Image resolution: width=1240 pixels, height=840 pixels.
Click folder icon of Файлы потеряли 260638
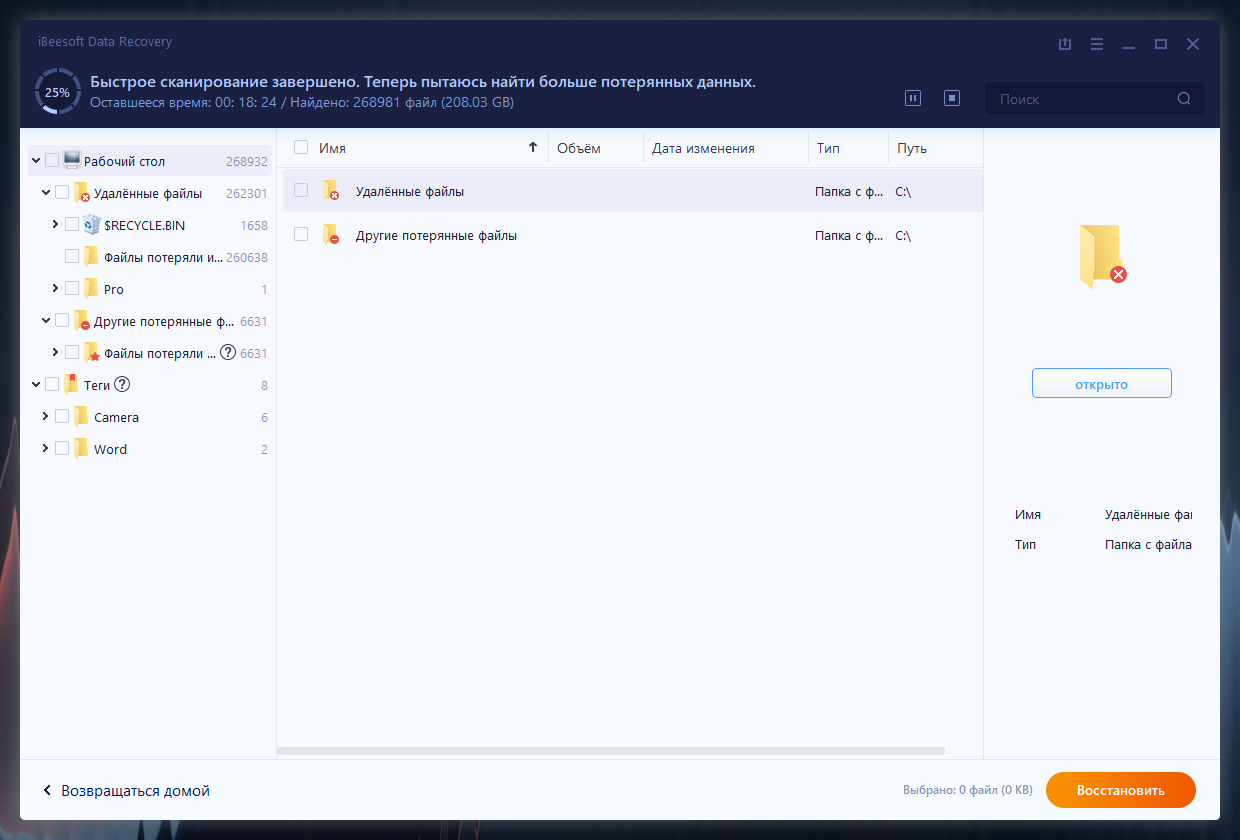pos(92,256)
